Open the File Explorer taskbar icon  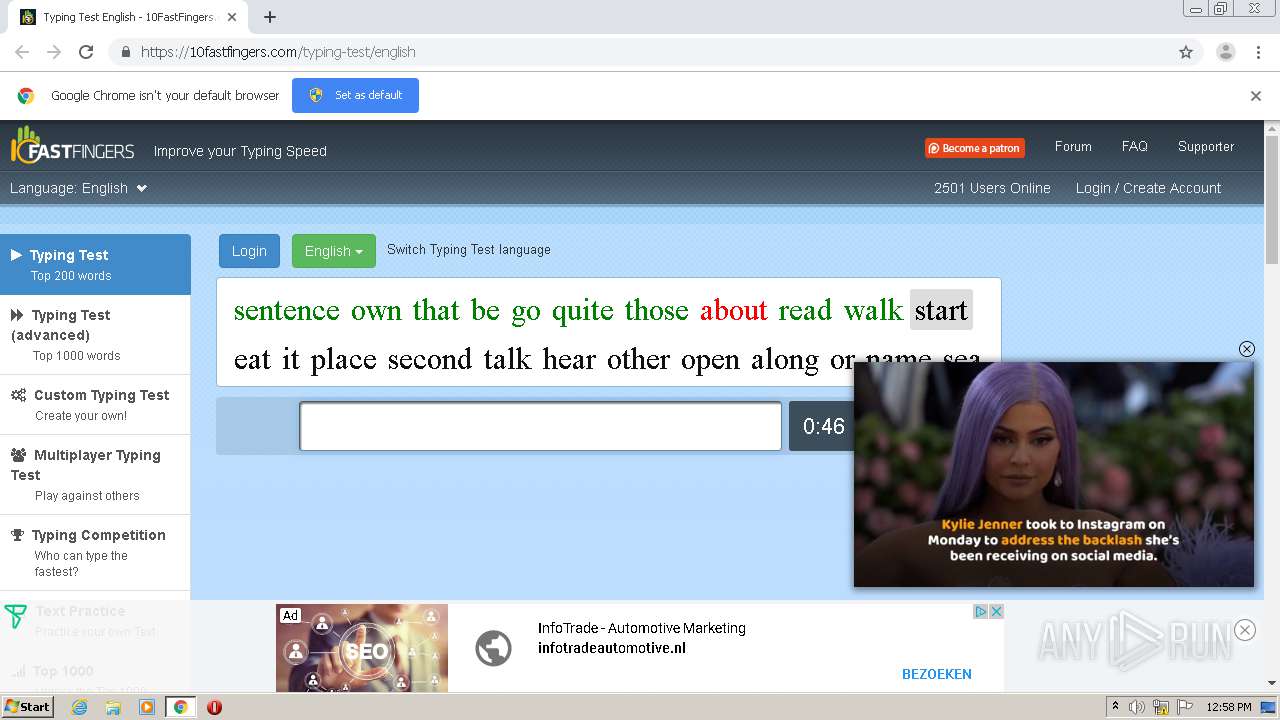pos(113,707)
